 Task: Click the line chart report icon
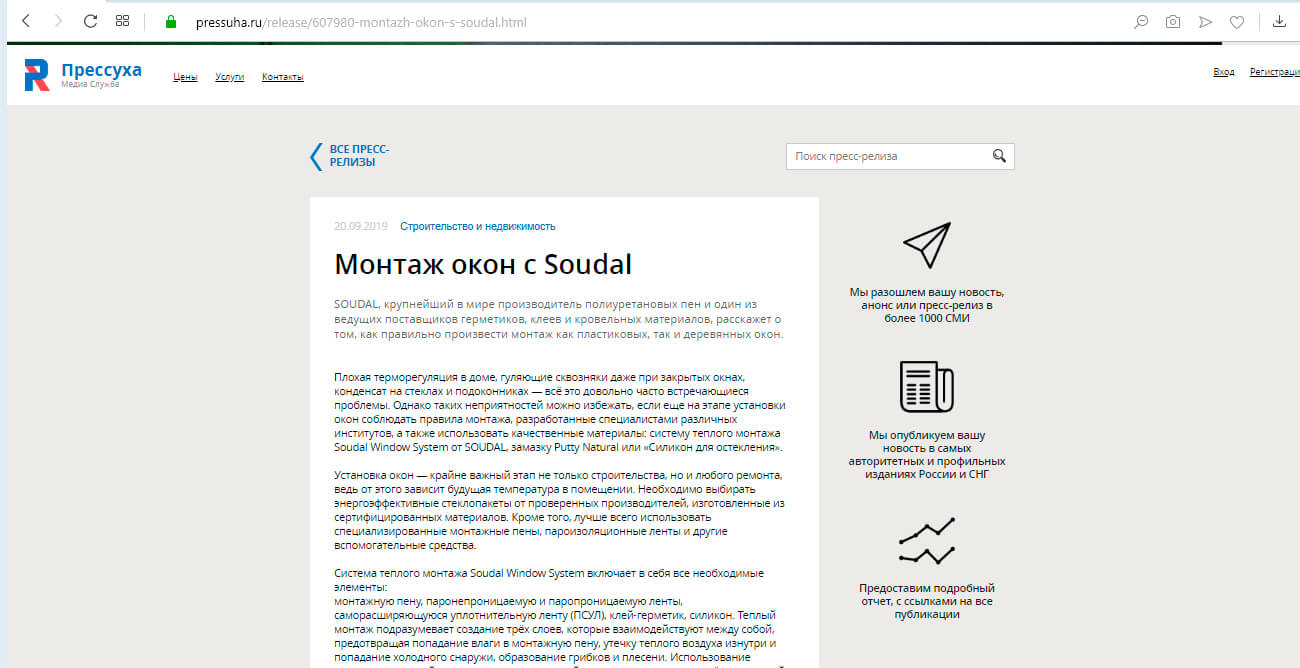point(927,541)
